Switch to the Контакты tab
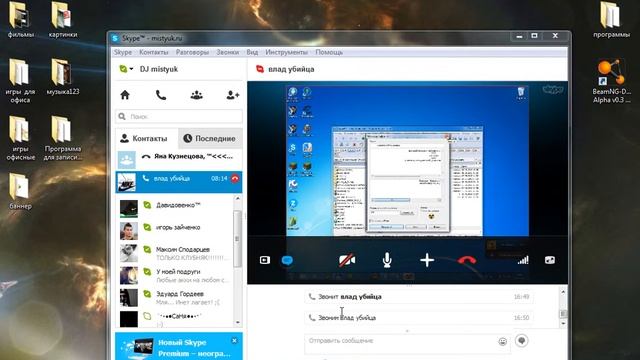 pos(147,138)
